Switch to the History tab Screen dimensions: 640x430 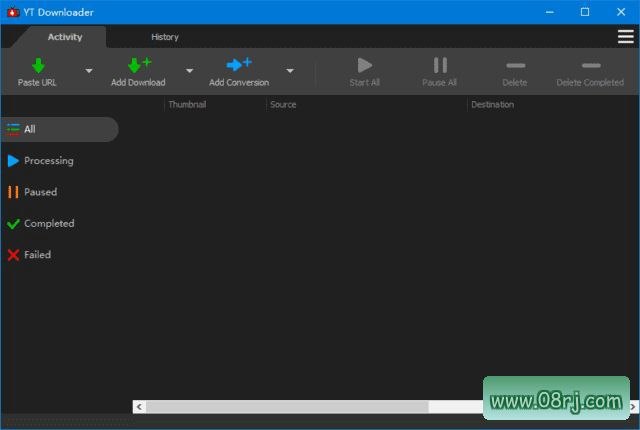(165, 37)
